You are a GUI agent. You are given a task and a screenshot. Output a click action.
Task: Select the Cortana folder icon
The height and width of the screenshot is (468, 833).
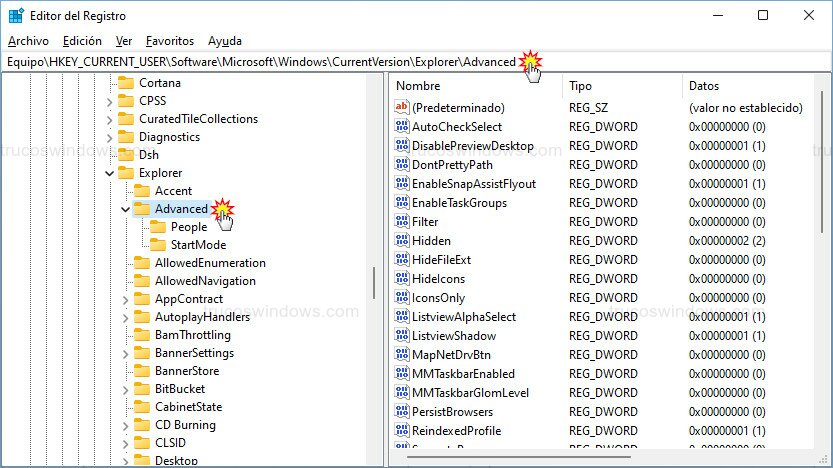coord(126,83)
